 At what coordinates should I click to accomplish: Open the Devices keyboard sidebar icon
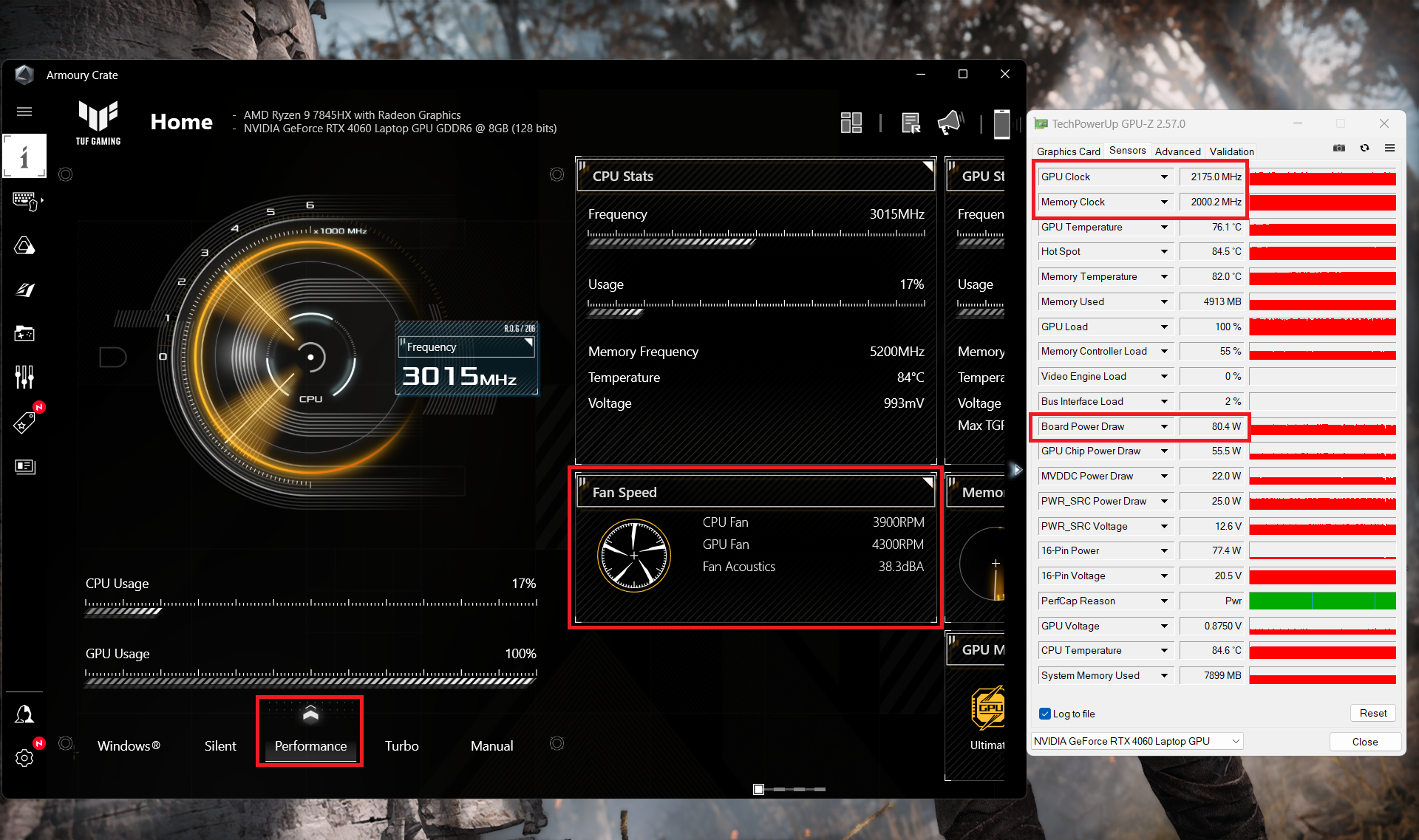pos(26,201)
